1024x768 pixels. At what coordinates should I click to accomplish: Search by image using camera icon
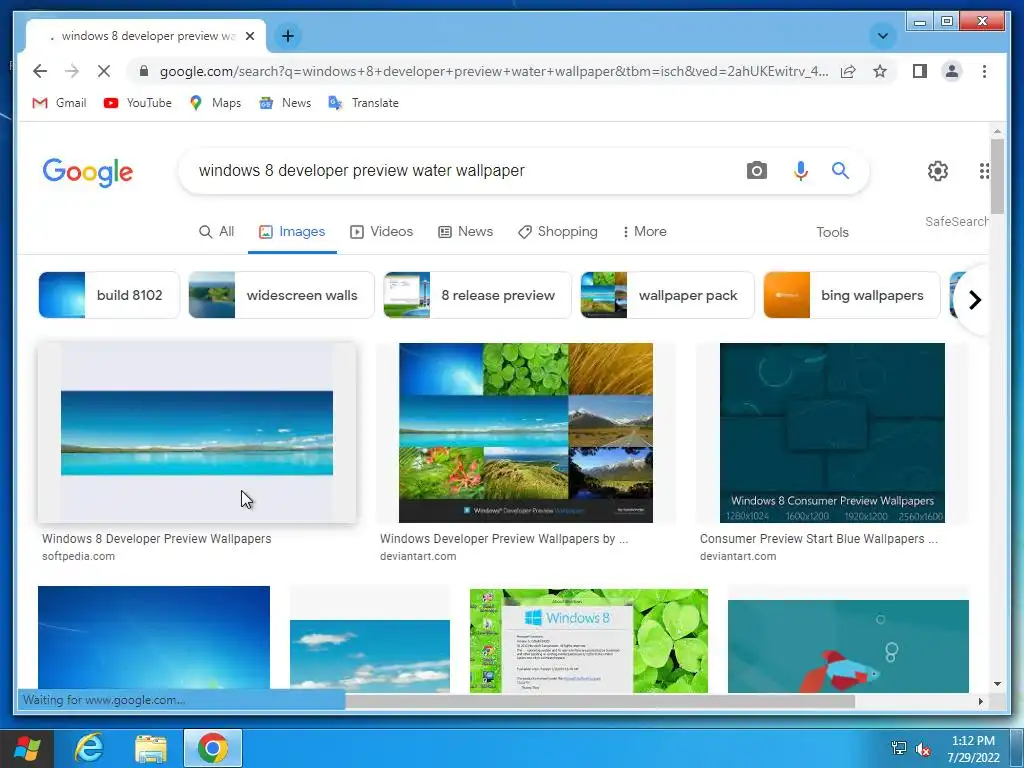coord(756,170)
